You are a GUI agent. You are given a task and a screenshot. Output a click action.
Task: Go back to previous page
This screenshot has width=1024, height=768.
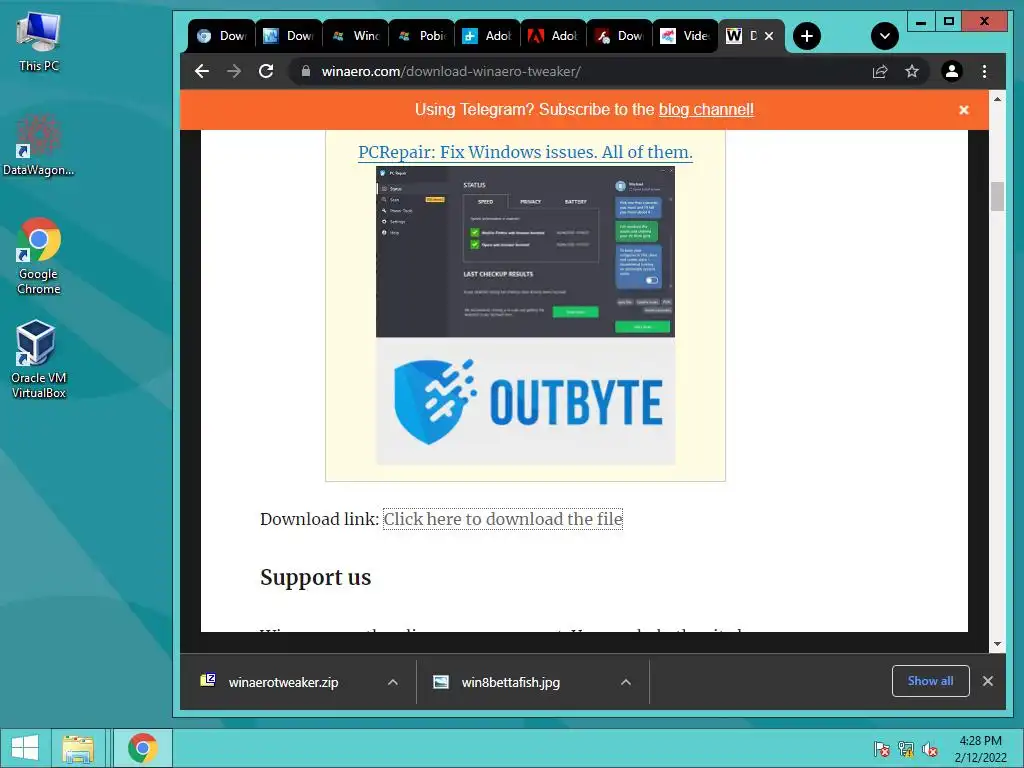202,71
